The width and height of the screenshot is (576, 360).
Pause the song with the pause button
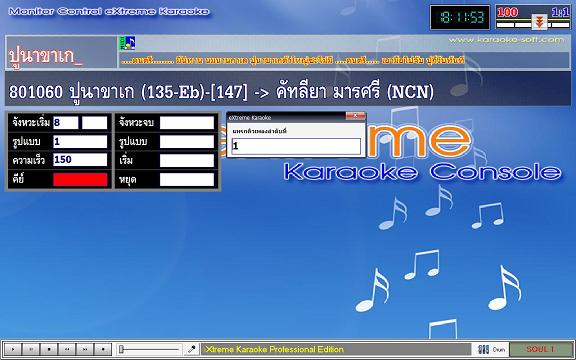point(31,349)
